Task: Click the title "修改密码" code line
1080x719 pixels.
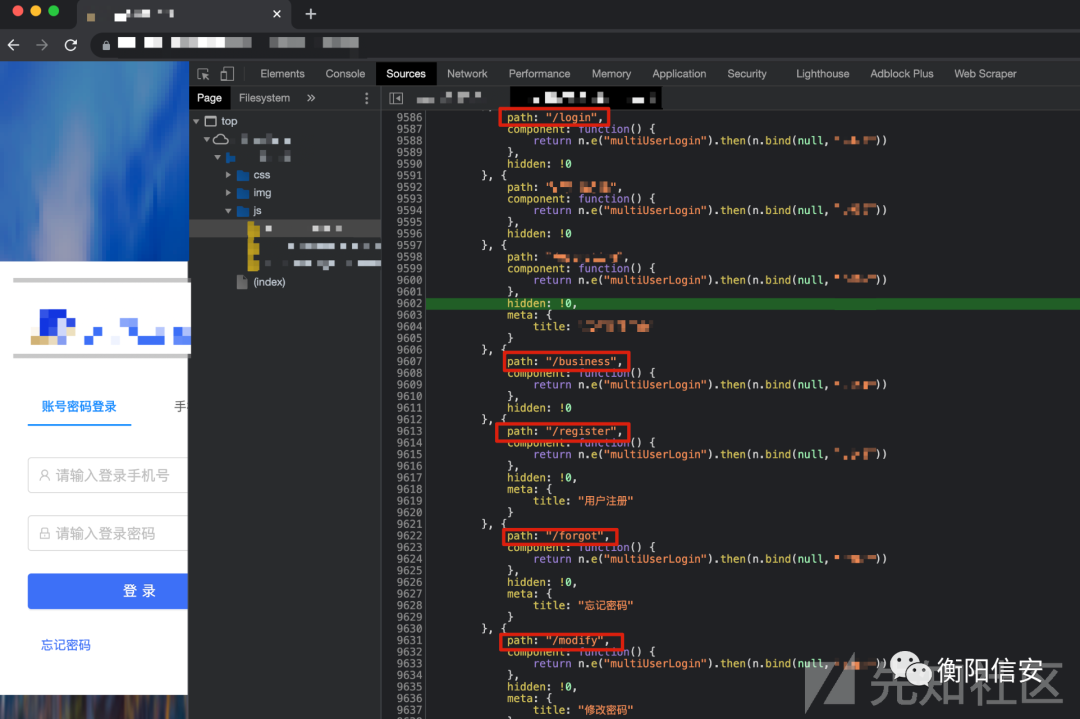Action: (583, 710)
